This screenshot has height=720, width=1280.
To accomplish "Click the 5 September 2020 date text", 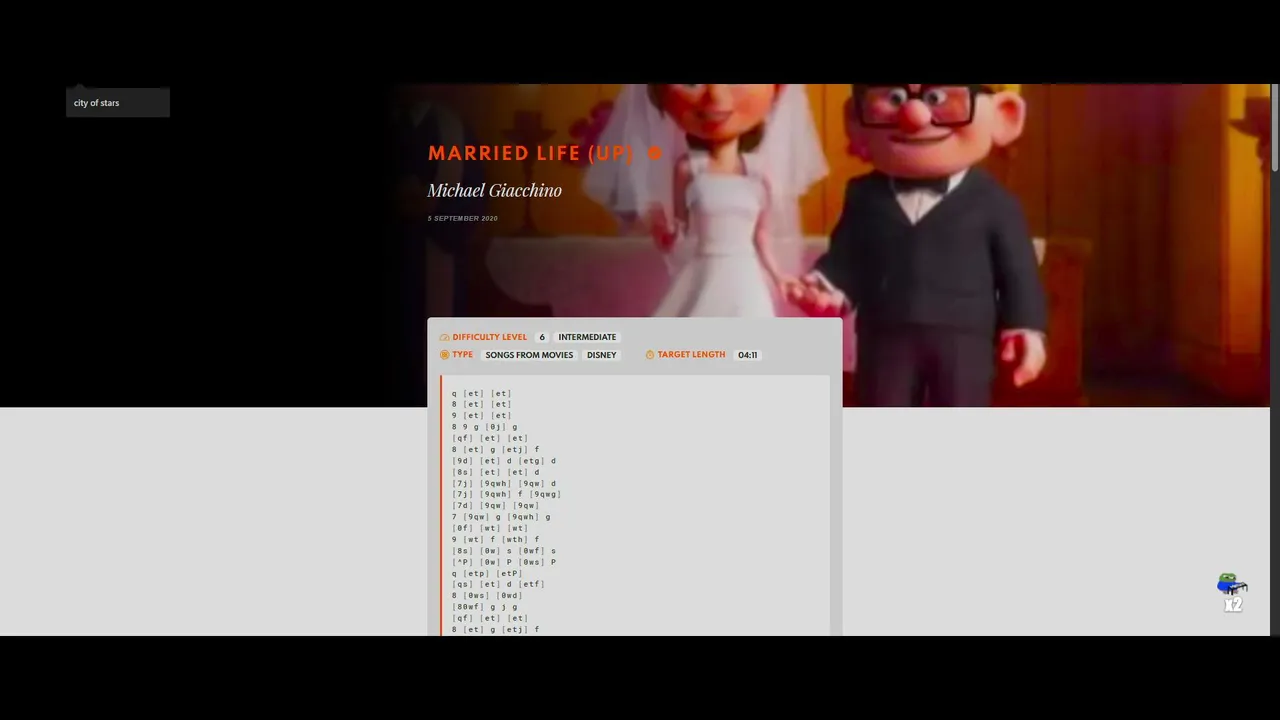I will point(462,218).
